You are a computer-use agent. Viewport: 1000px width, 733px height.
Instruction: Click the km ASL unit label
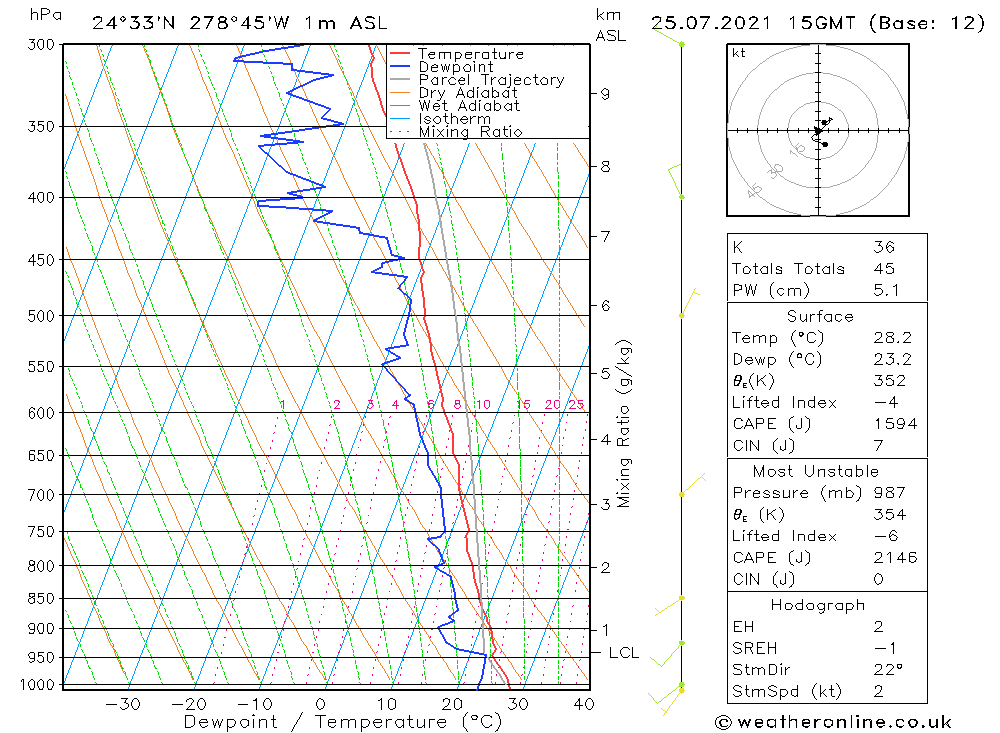pos(610,26)
